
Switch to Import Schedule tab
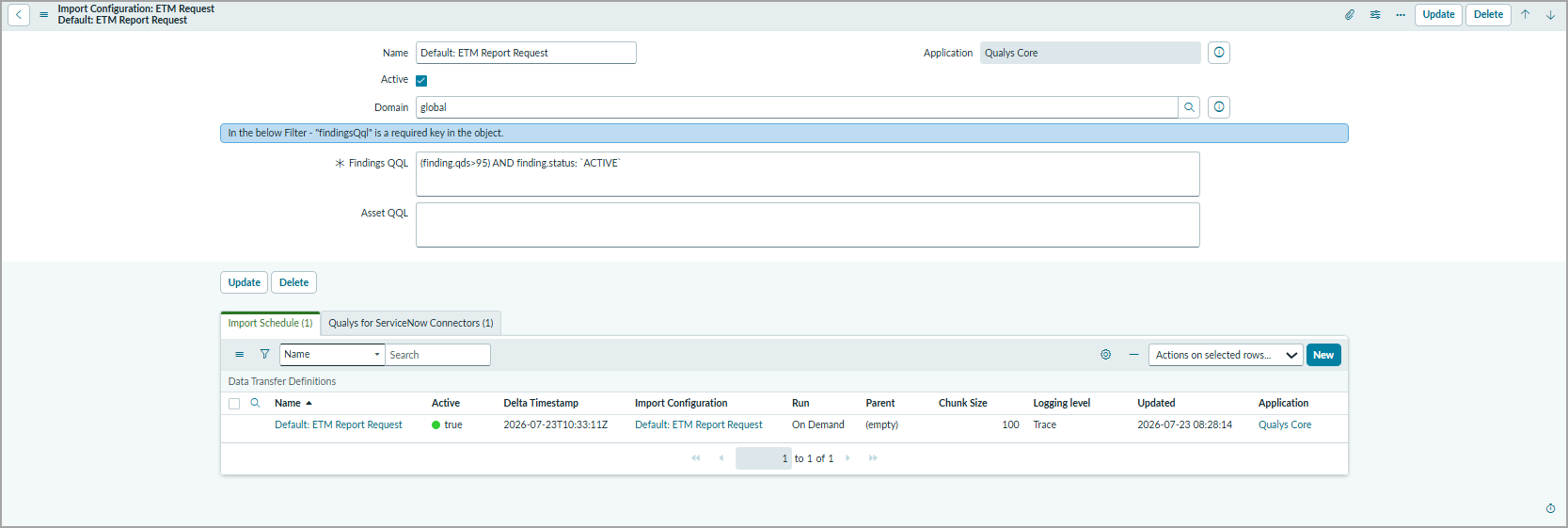point(270,323)
